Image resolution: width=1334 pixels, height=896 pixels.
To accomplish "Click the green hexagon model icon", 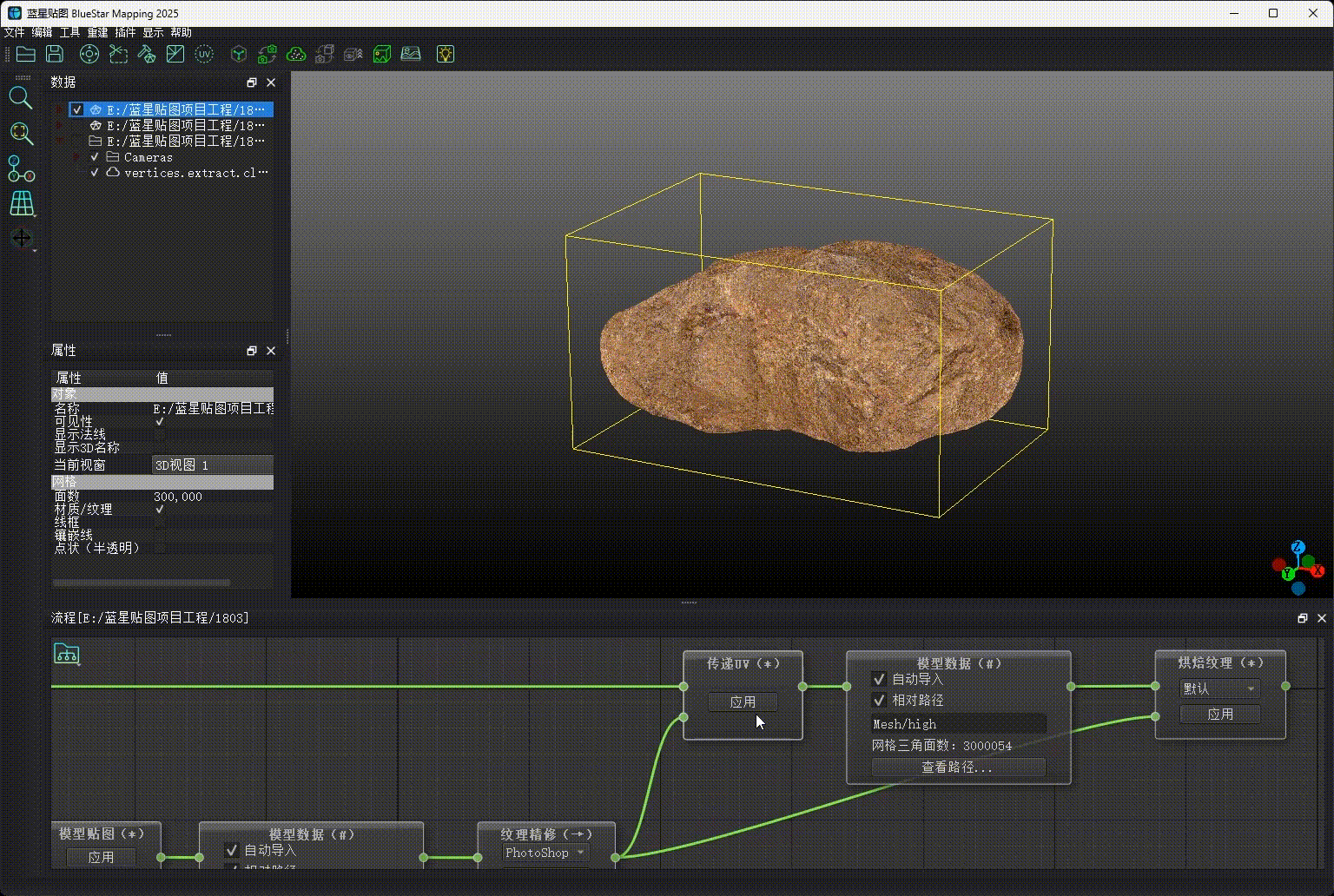I will pyautogui.click(x=239, y=54).
